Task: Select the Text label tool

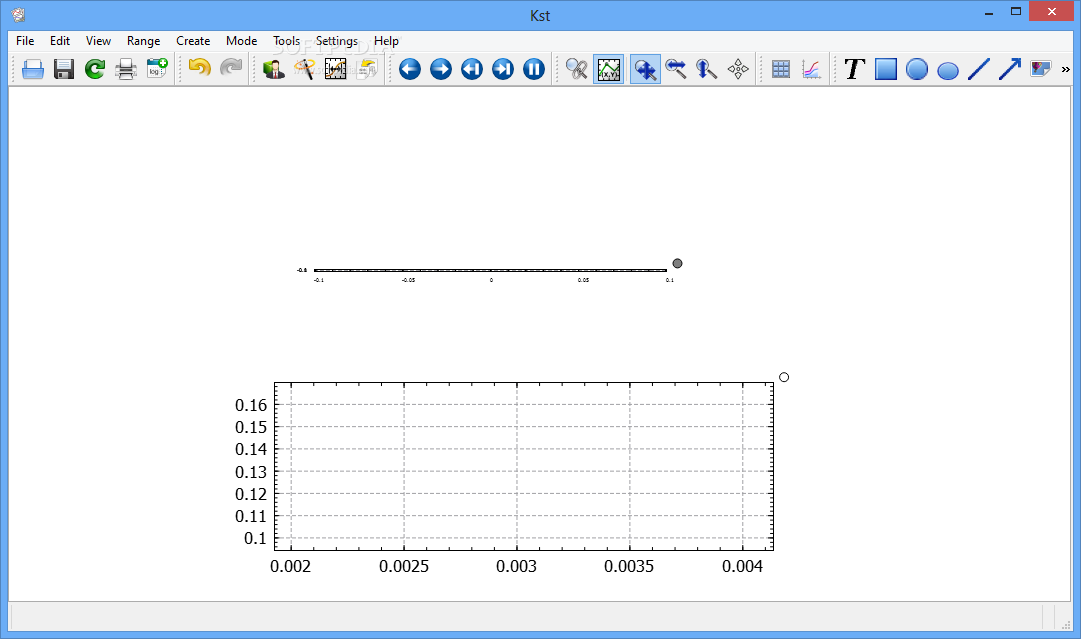Action: (854, 69)
